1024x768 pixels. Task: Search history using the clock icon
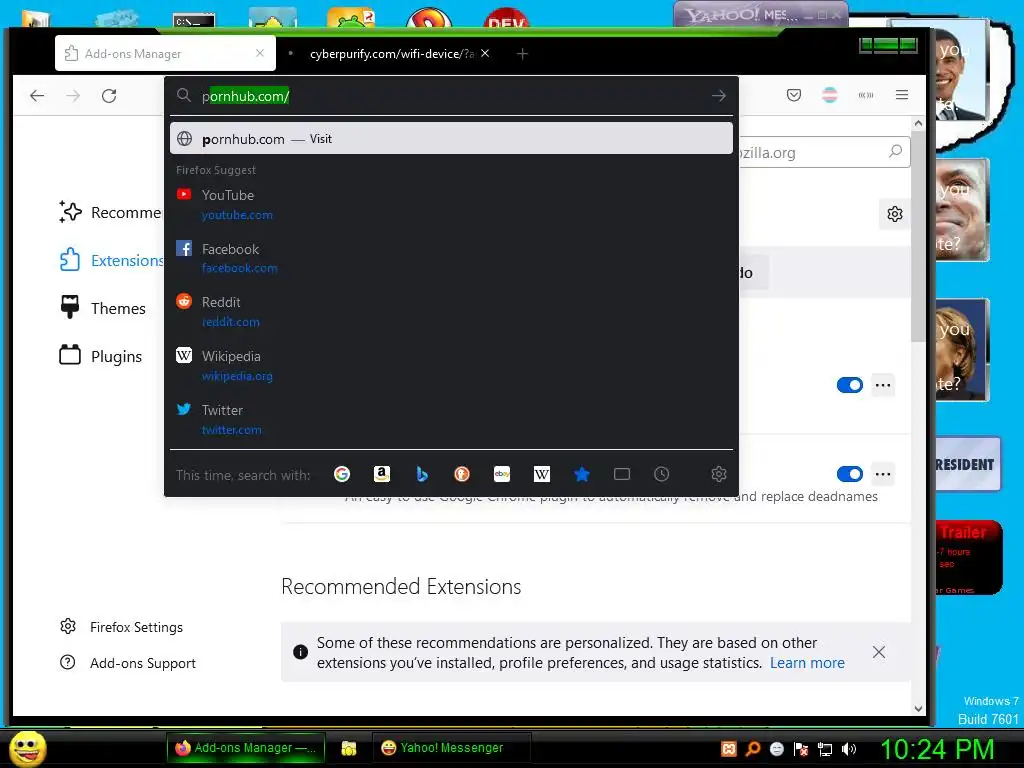point(662,474)
